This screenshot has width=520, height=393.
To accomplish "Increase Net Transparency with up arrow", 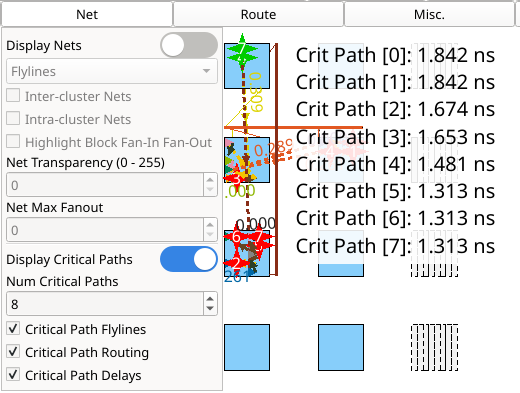I will (x=210, y=180).
